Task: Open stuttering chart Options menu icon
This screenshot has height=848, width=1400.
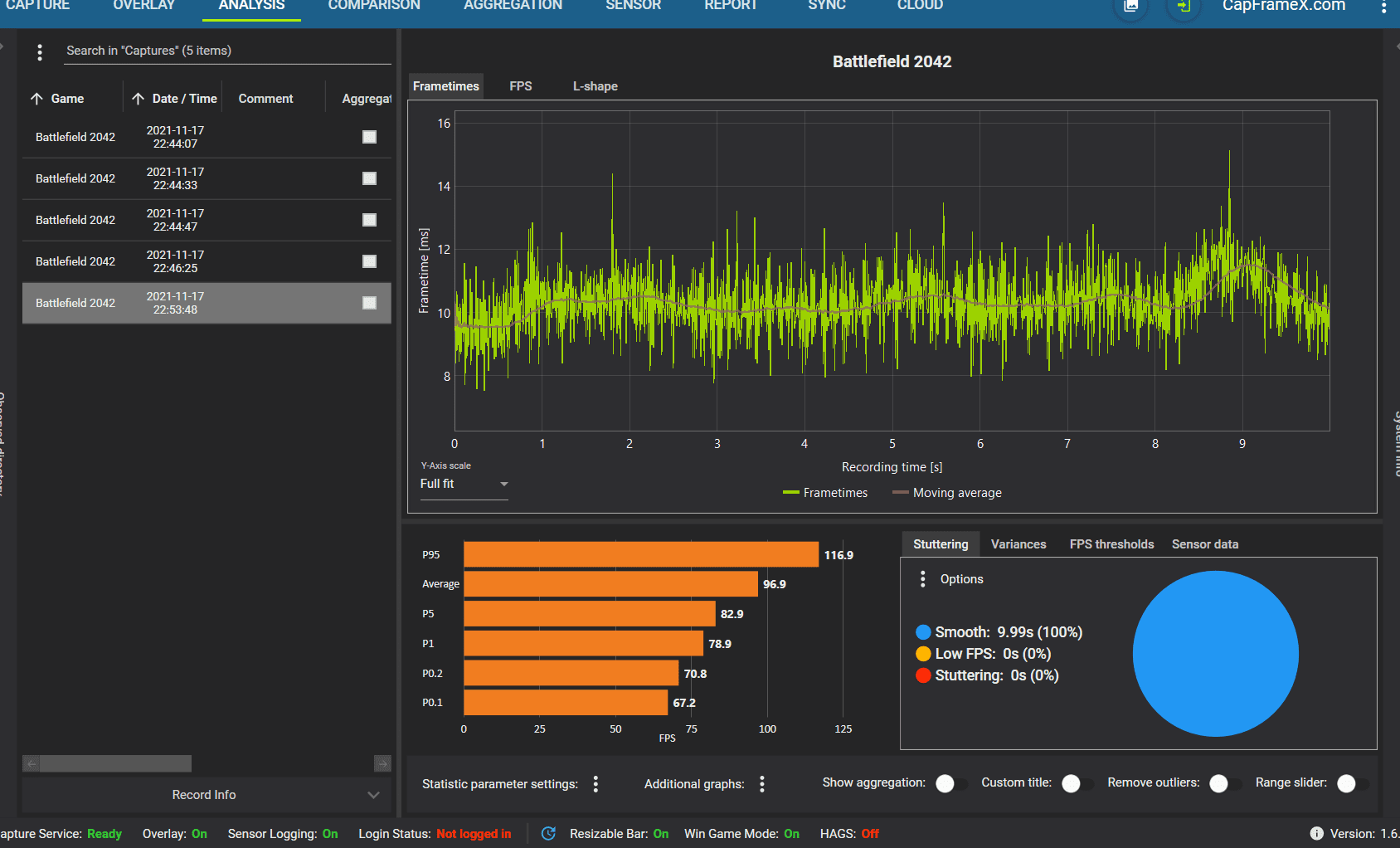Action: coord(923,579)
